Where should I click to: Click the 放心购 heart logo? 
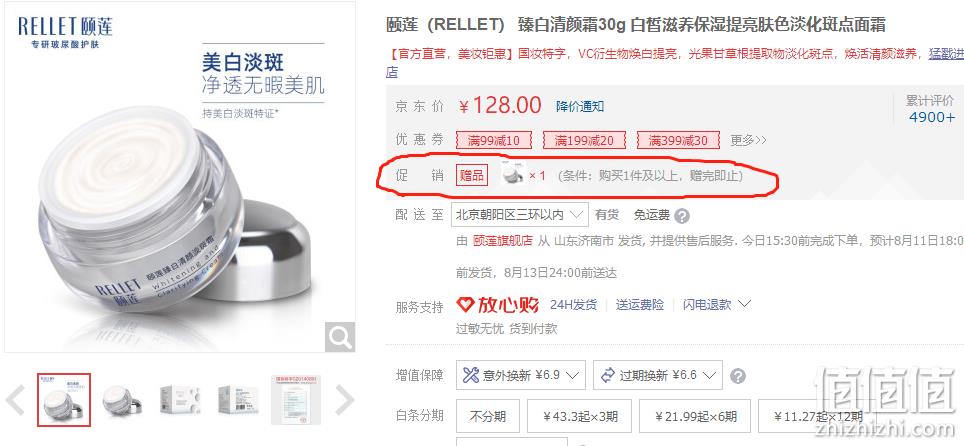tap(465, 305)
